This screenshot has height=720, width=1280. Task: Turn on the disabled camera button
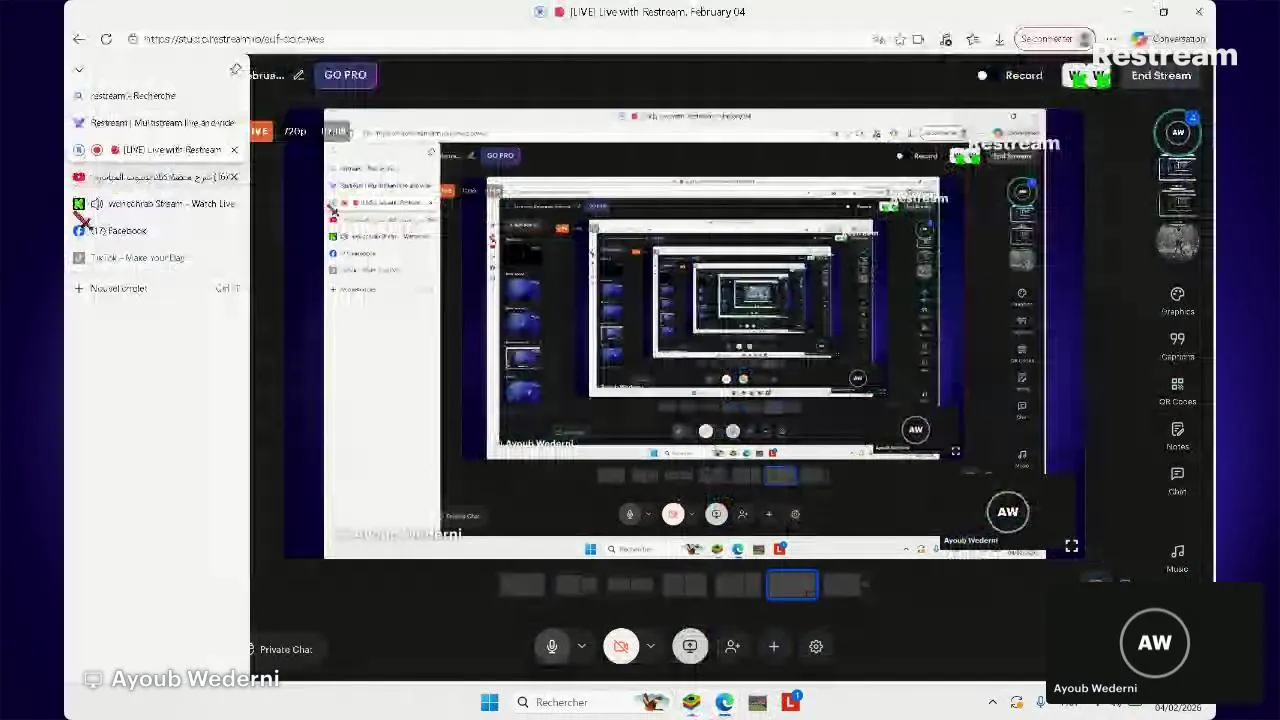tap(621, 647)
